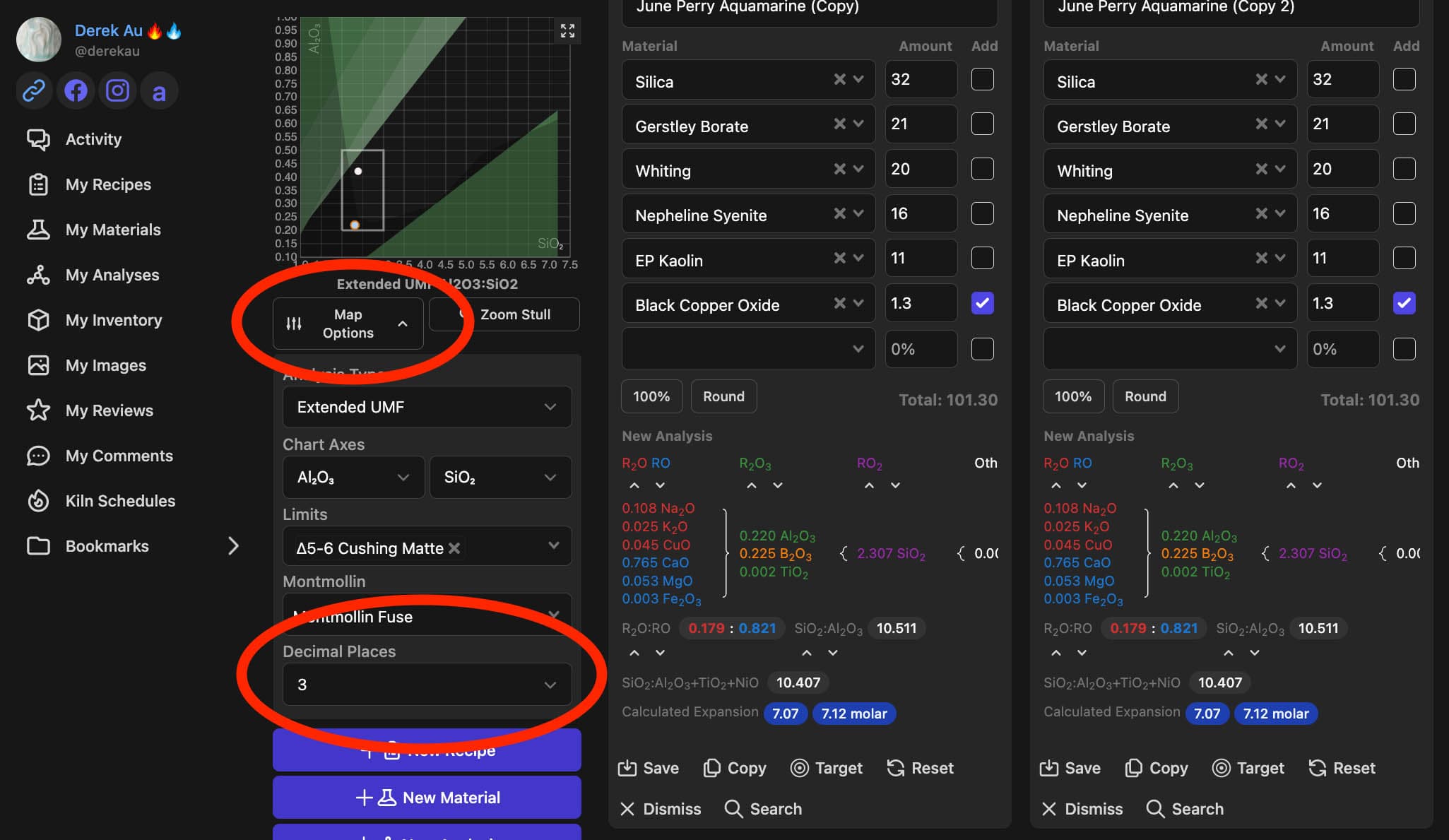Click Reset icon in the second recipe panel

pos(1318,768)
